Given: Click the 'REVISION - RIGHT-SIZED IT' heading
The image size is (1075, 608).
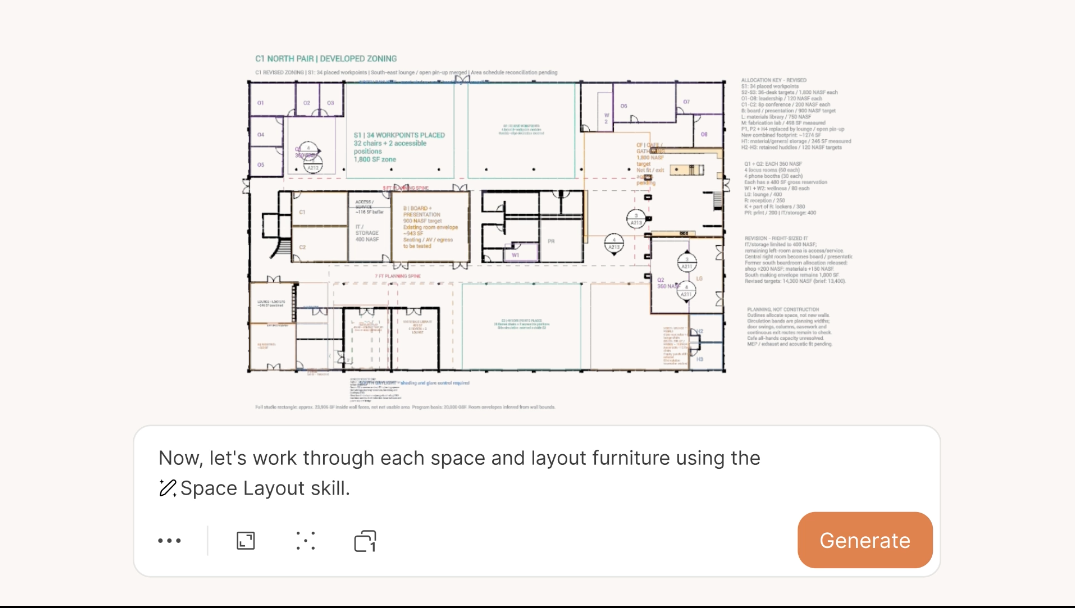Looking at the screenshot, I should [x=776, y=239].
